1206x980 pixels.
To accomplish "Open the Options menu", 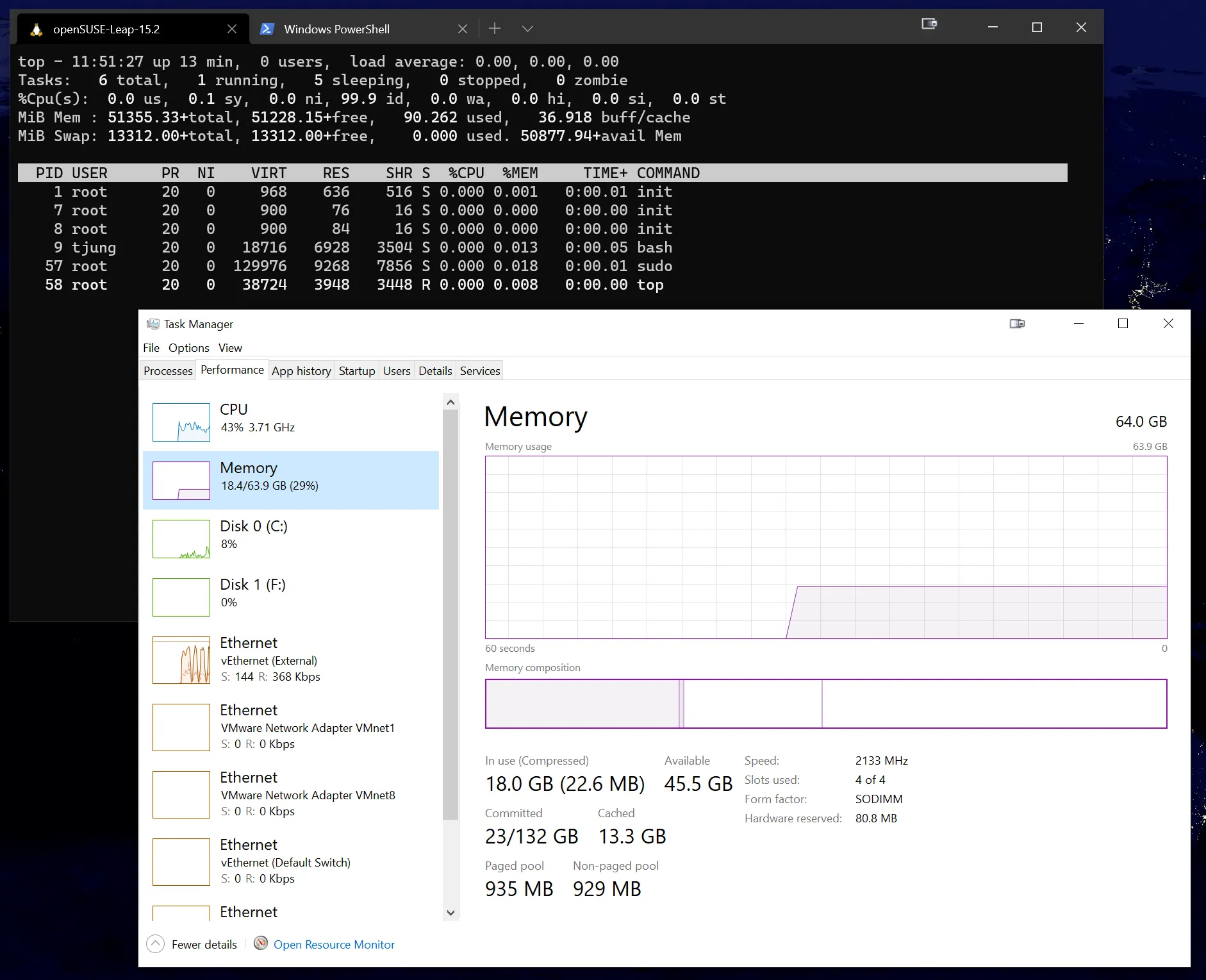I will [x=188, y=348].
